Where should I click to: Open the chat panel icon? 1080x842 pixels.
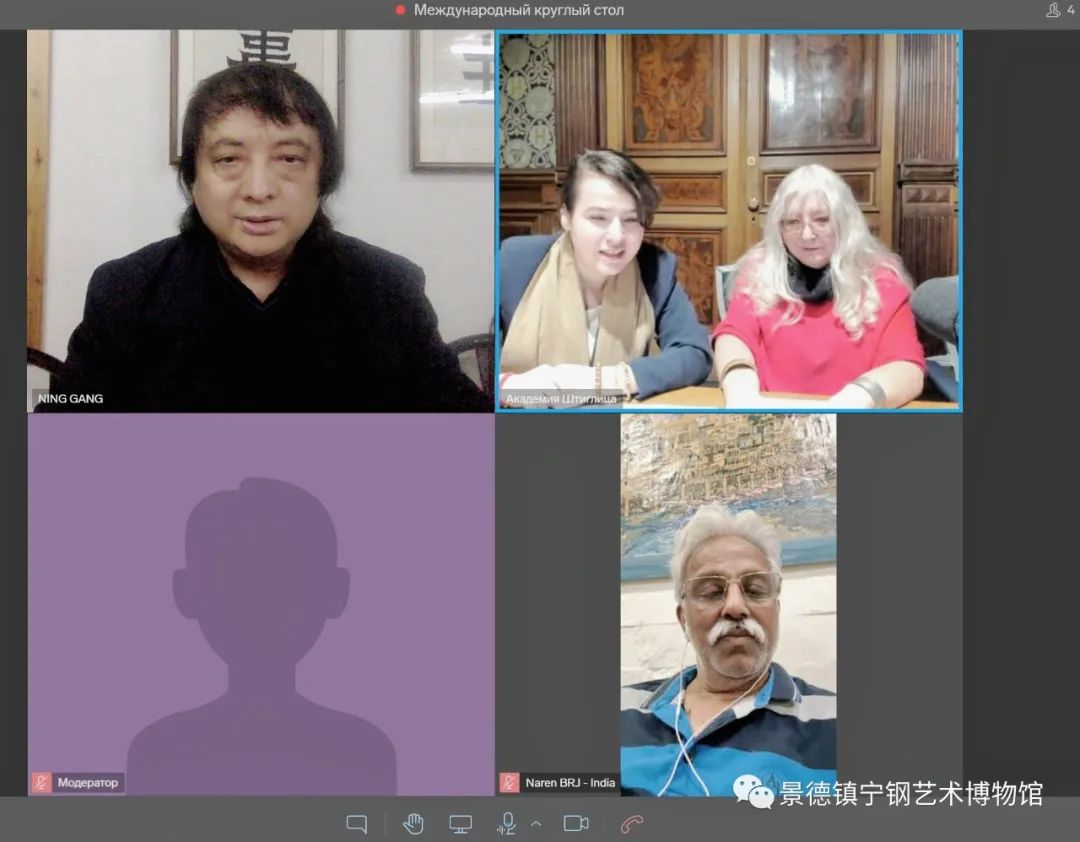pos(357,824)
